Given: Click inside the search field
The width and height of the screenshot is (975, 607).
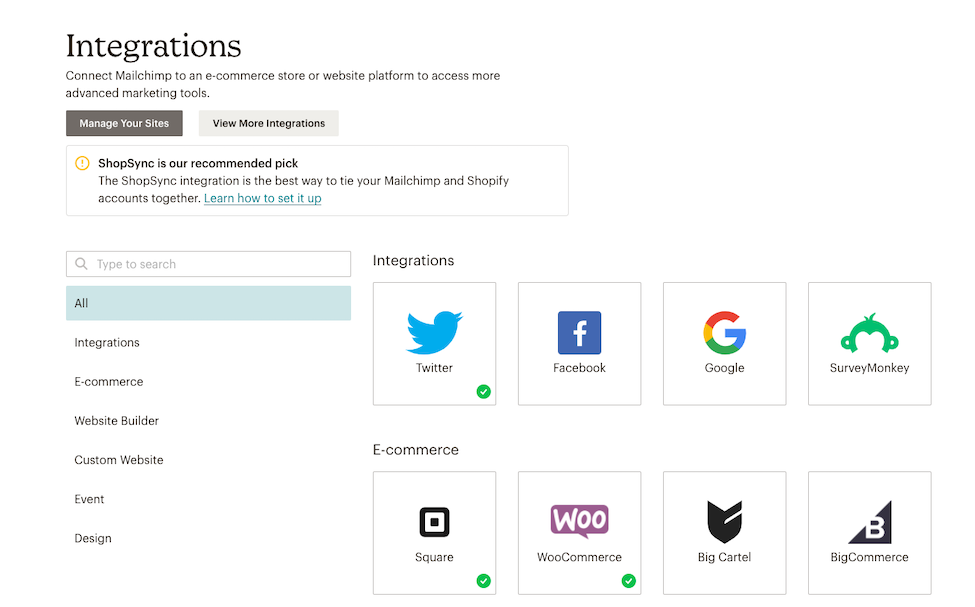Looking at the screenshot, I should pyautogui.click(x=208, y=263).
